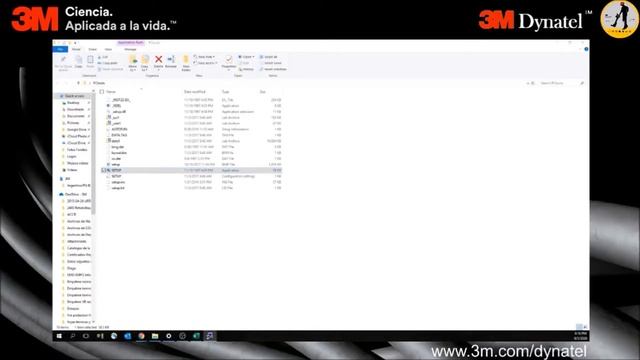The height and width of the screenshot is (360, 640).
Task: Switch to the Share ribbon tab
Action: (93, 49)
